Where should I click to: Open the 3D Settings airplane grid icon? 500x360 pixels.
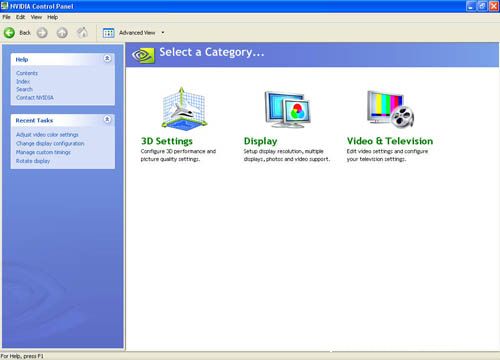tap(183, 108)
